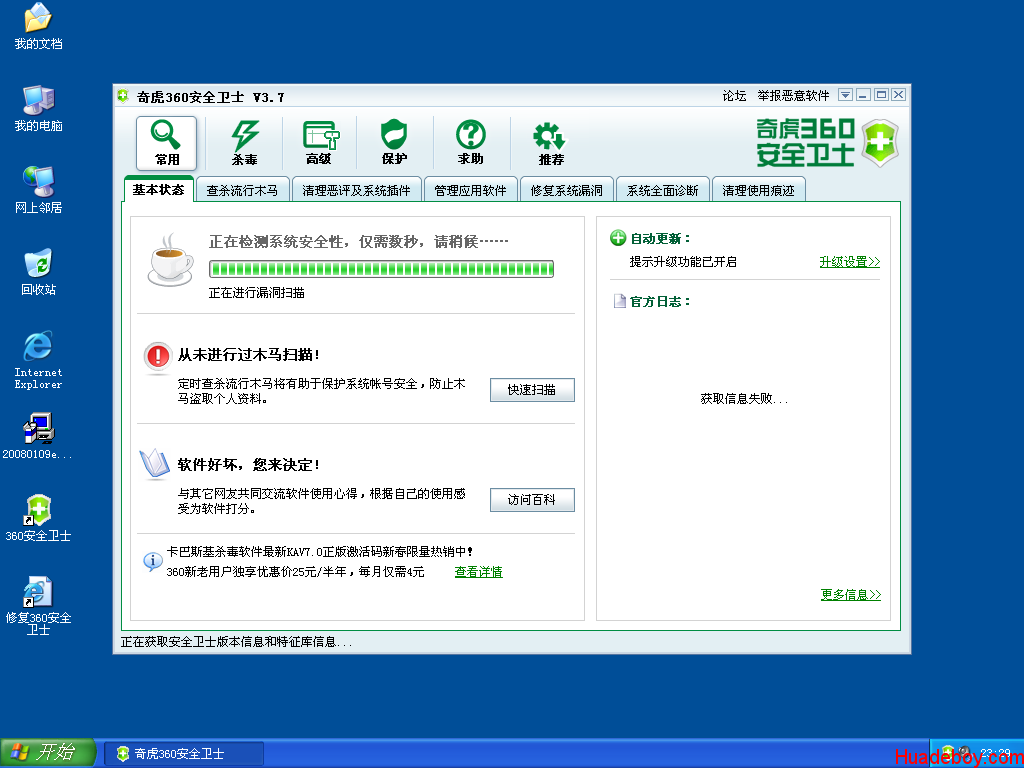This screenshot has height=768, width=1024.
Task: Click the 奇虎360安全卫士 logo shield
Action: tap(880, 142)
